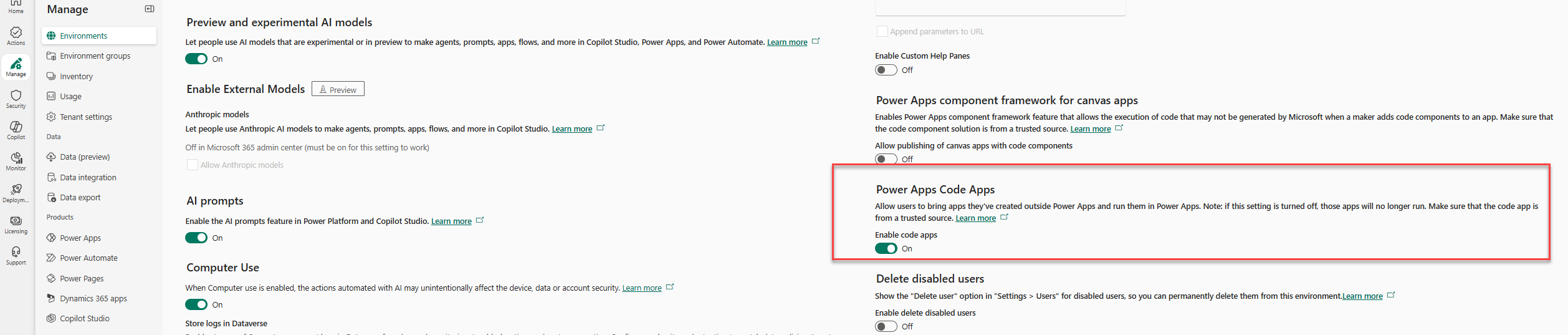Image resolution: width=1568 pixels, height=335 pixels.
Task: Select Environment groups in Manage menu
Action: 95,56
